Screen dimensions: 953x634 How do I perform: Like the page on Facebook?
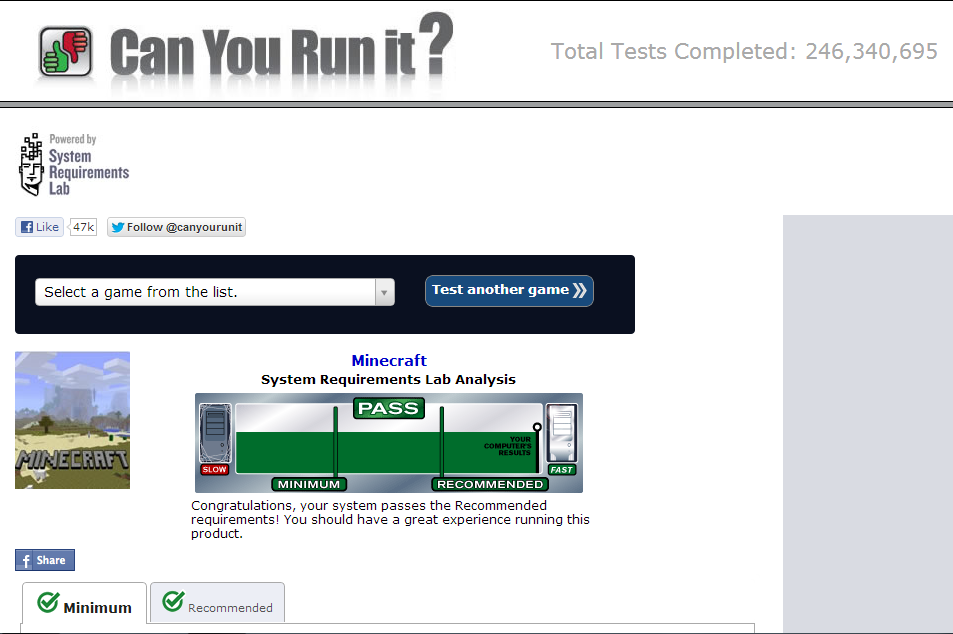pyautogui.click(x=40, y=227)
